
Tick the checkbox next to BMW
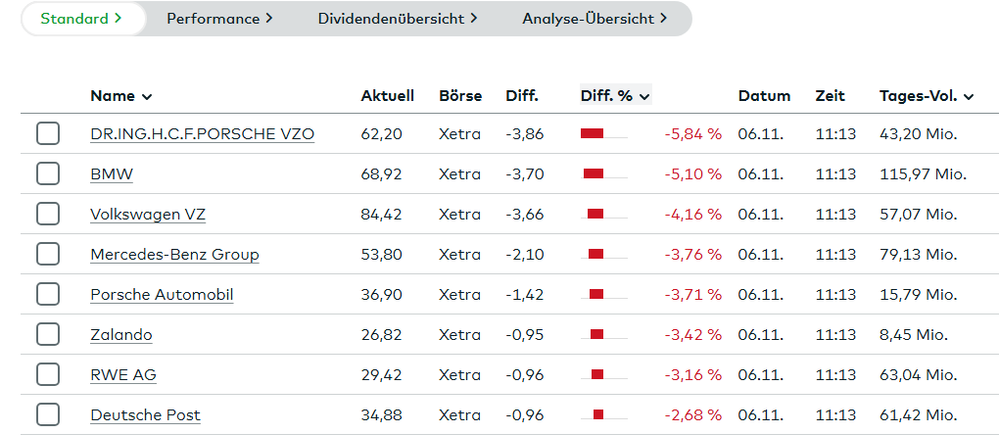click(x=48, y=174)
